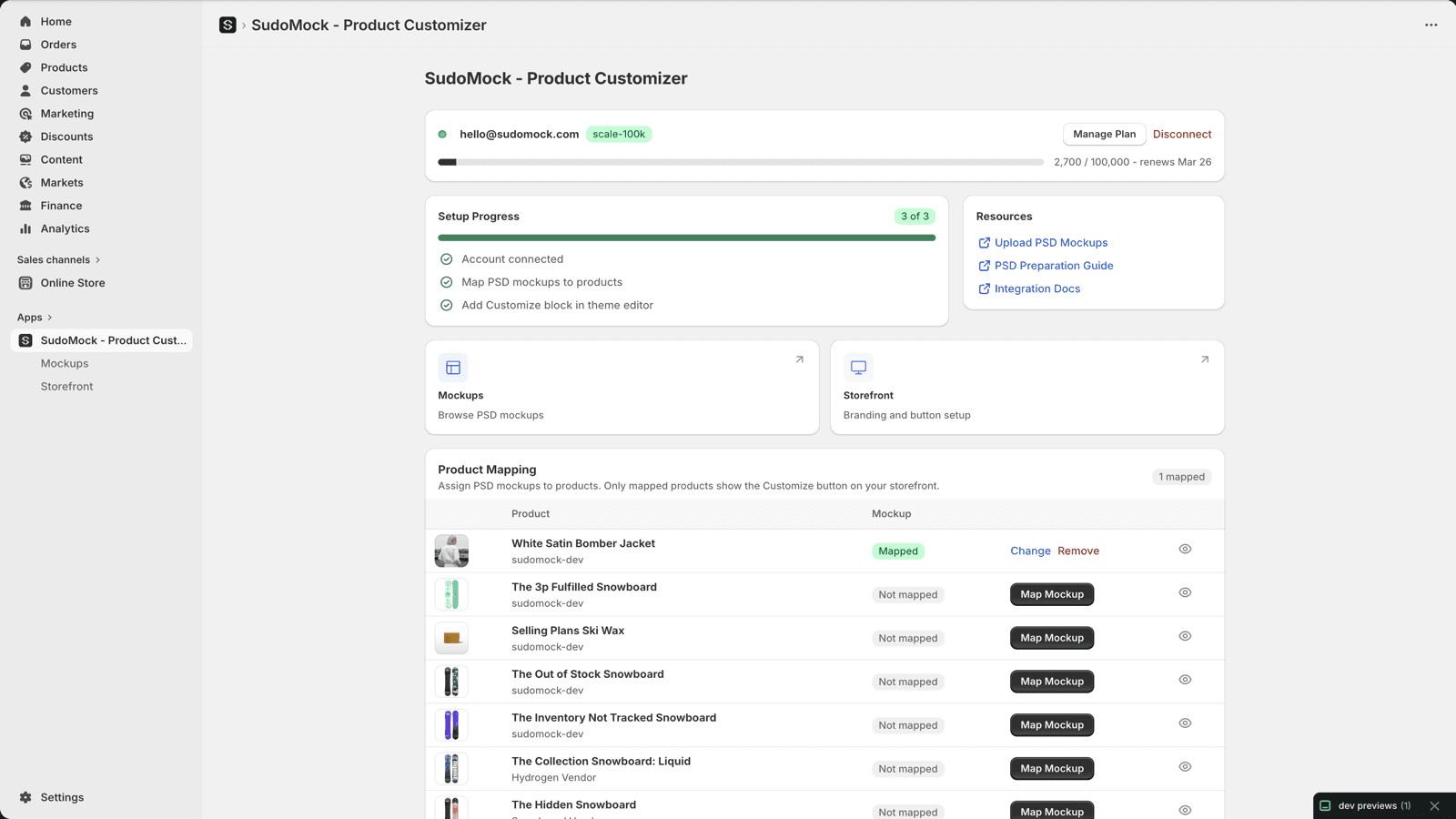The width and height of the screenshot is (1456, 819).
Task: Dismiss the dev previews notification
Action: click(1436, 805)
